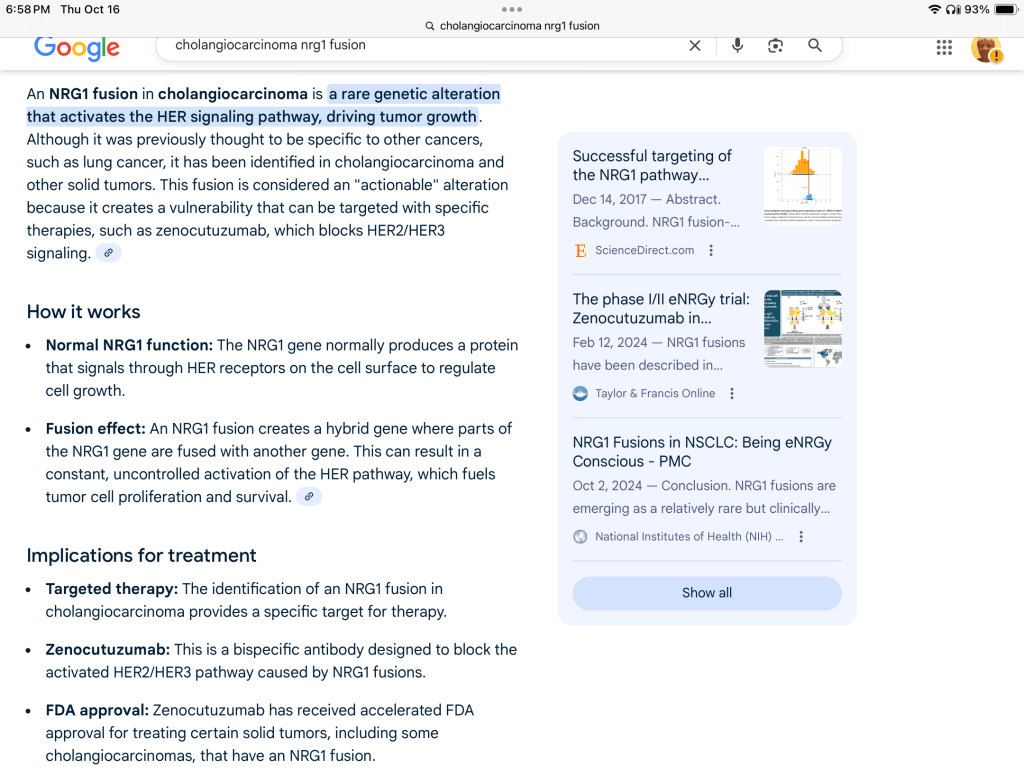Image resolution: width=1024 pixels, height=768 pixels.
Task: Open more options for ScienceDirect.com result
Action: [711, 251]
